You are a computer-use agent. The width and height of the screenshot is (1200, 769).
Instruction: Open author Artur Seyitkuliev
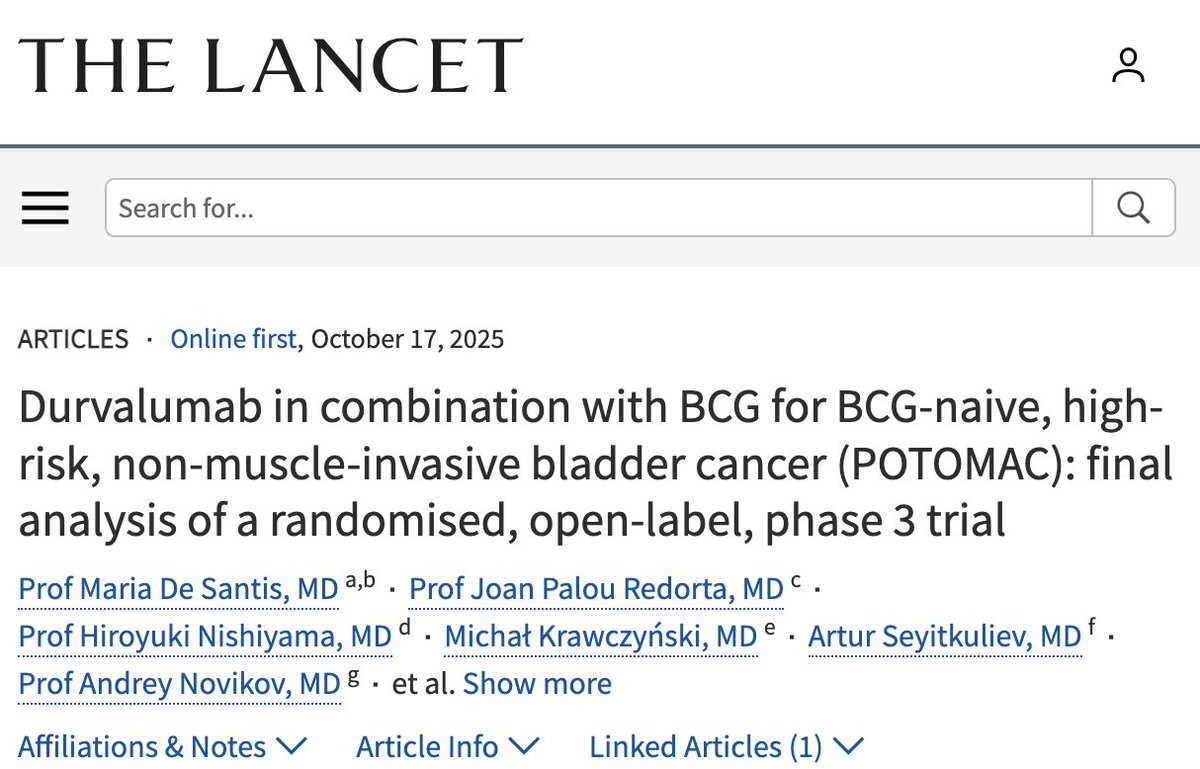[x=944, y=636]
